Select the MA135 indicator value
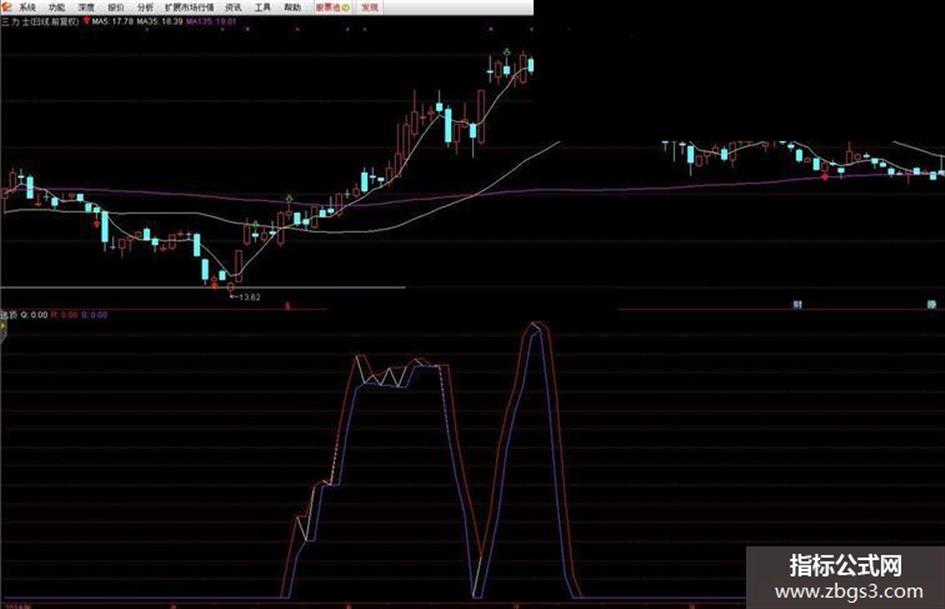Screen dimensions: 945x609 coord(212,22)
